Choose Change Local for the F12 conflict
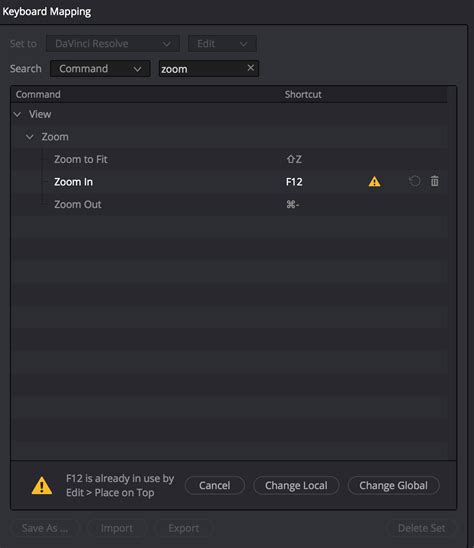 point(296,485)
